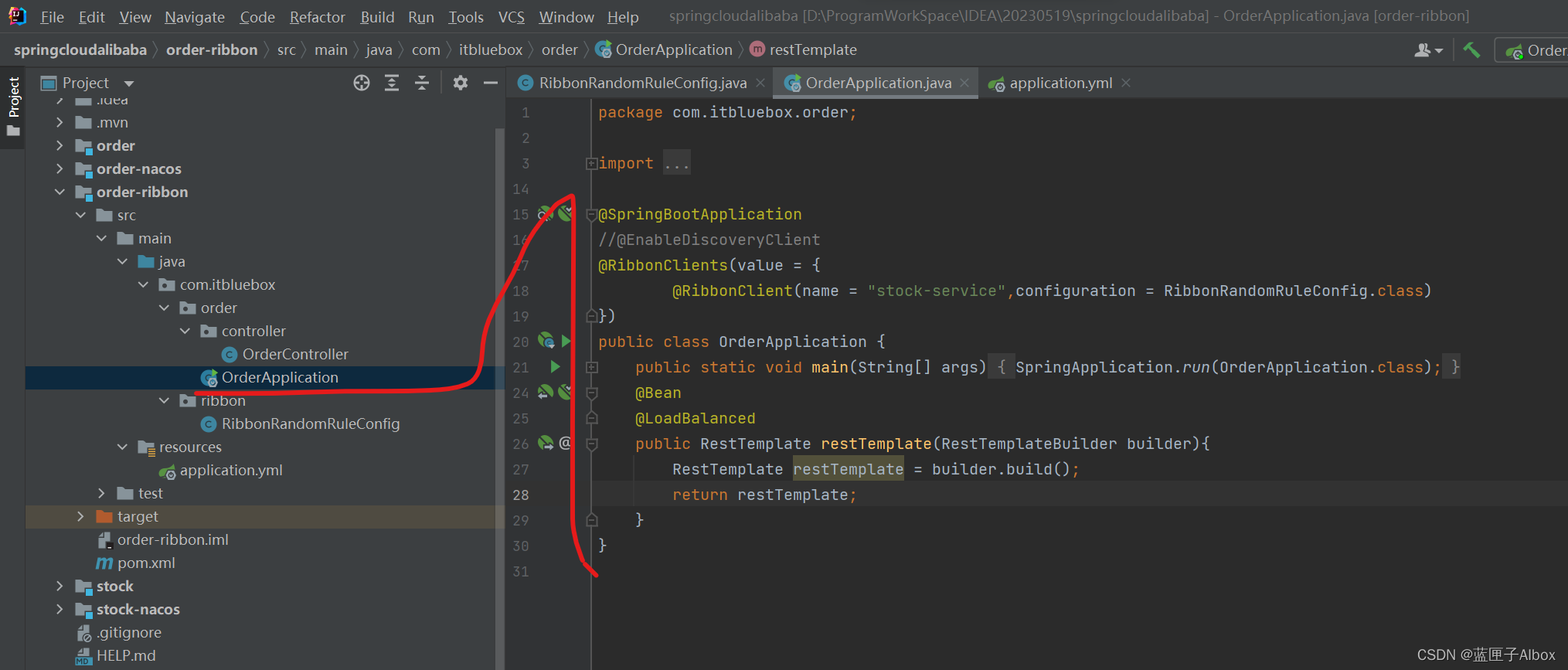Click the Expand All icon in Project panel
Viewport: 1568px width, 670px height.
(x=392, y=83)
